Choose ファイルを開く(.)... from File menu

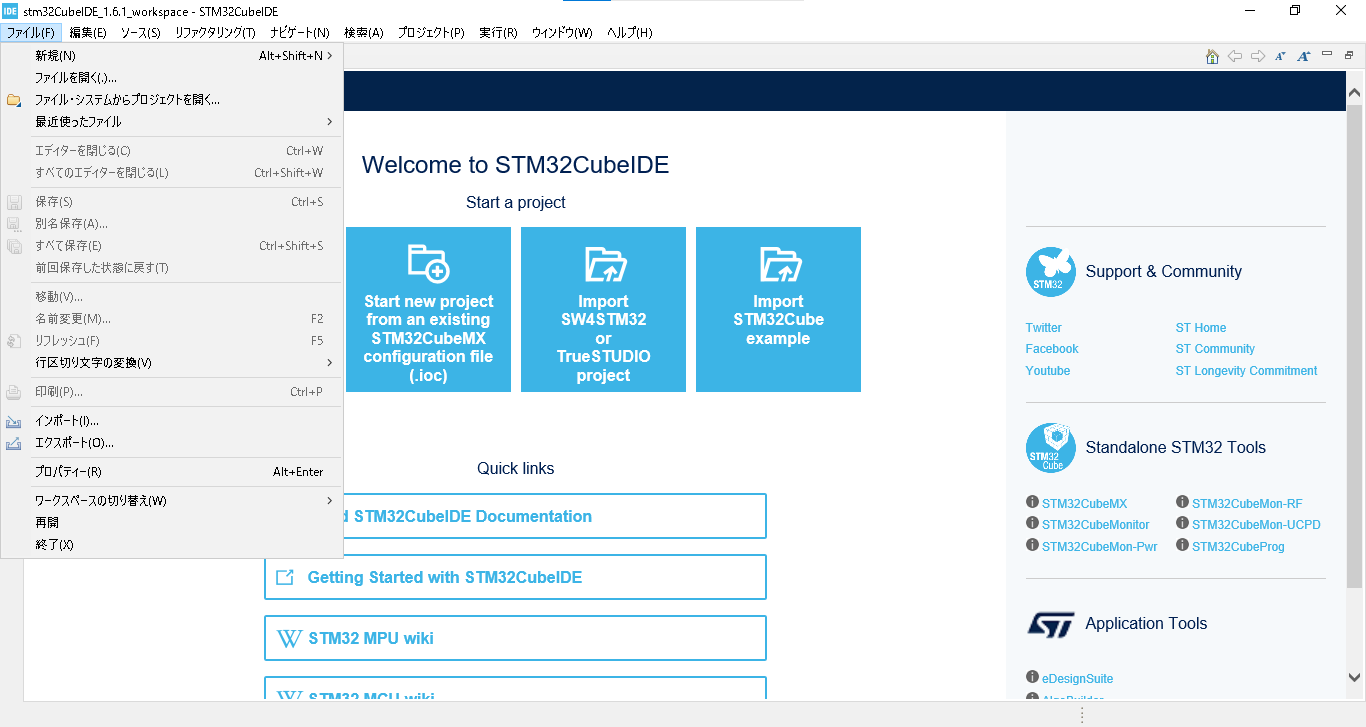pos(172,78)
